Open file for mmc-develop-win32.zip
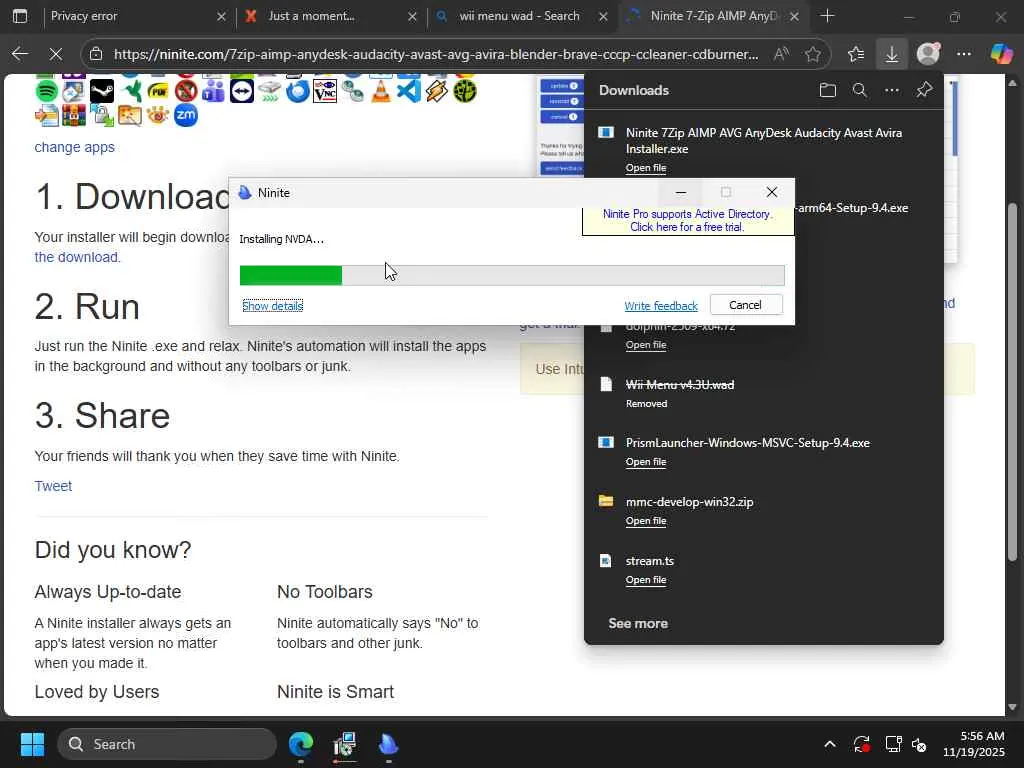 tap(646, 520)
